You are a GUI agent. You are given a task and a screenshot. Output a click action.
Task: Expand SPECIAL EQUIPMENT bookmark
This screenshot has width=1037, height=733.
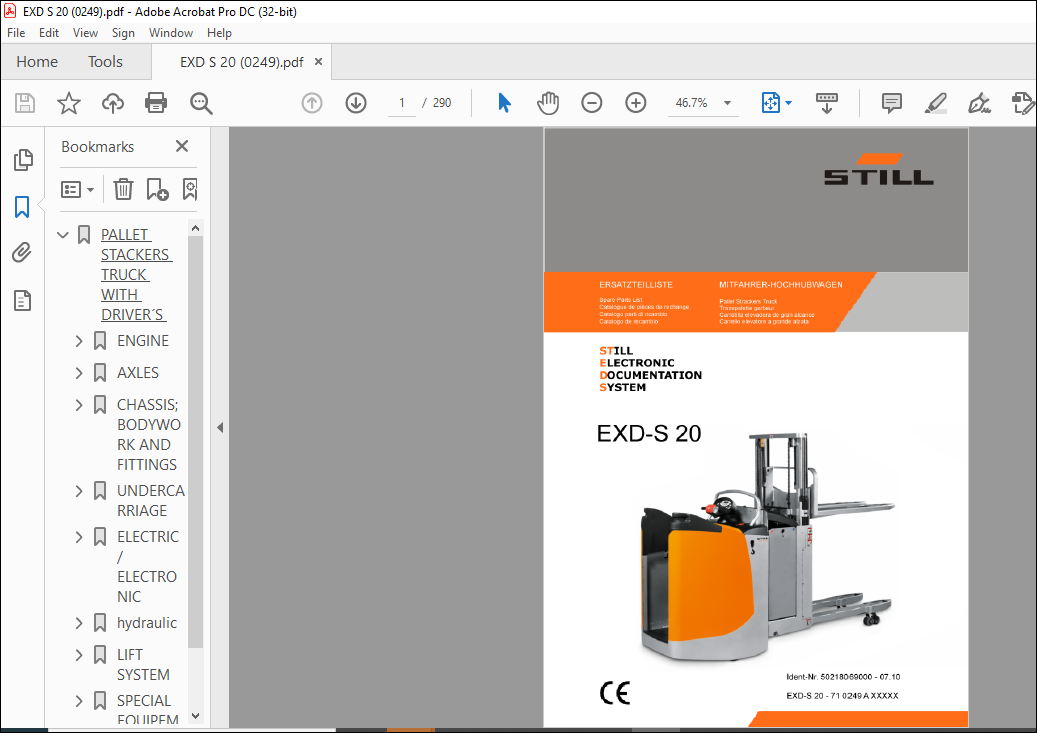pos(79,701)
